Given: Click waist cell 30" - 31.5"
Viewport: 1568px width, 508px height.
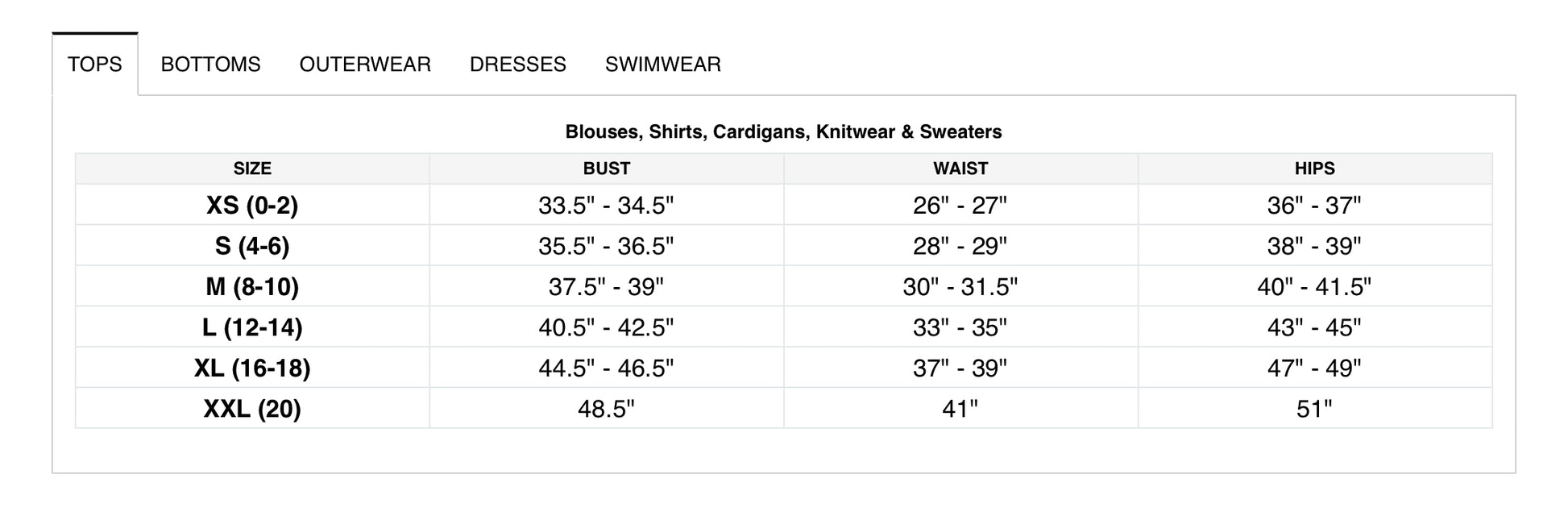Looking at the screenshot, I should [960, 287].
